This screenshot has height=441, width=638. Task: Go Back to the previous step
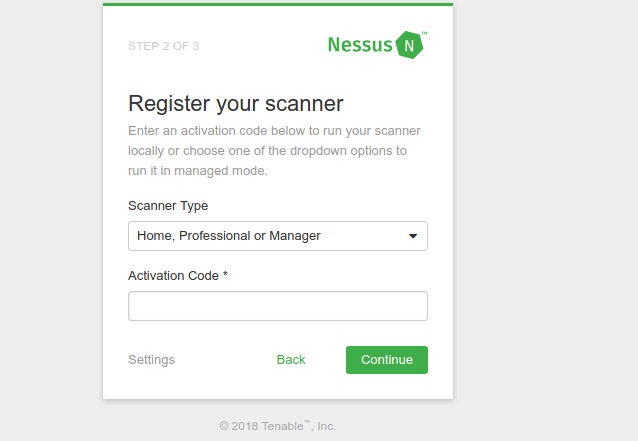point(291,360)
